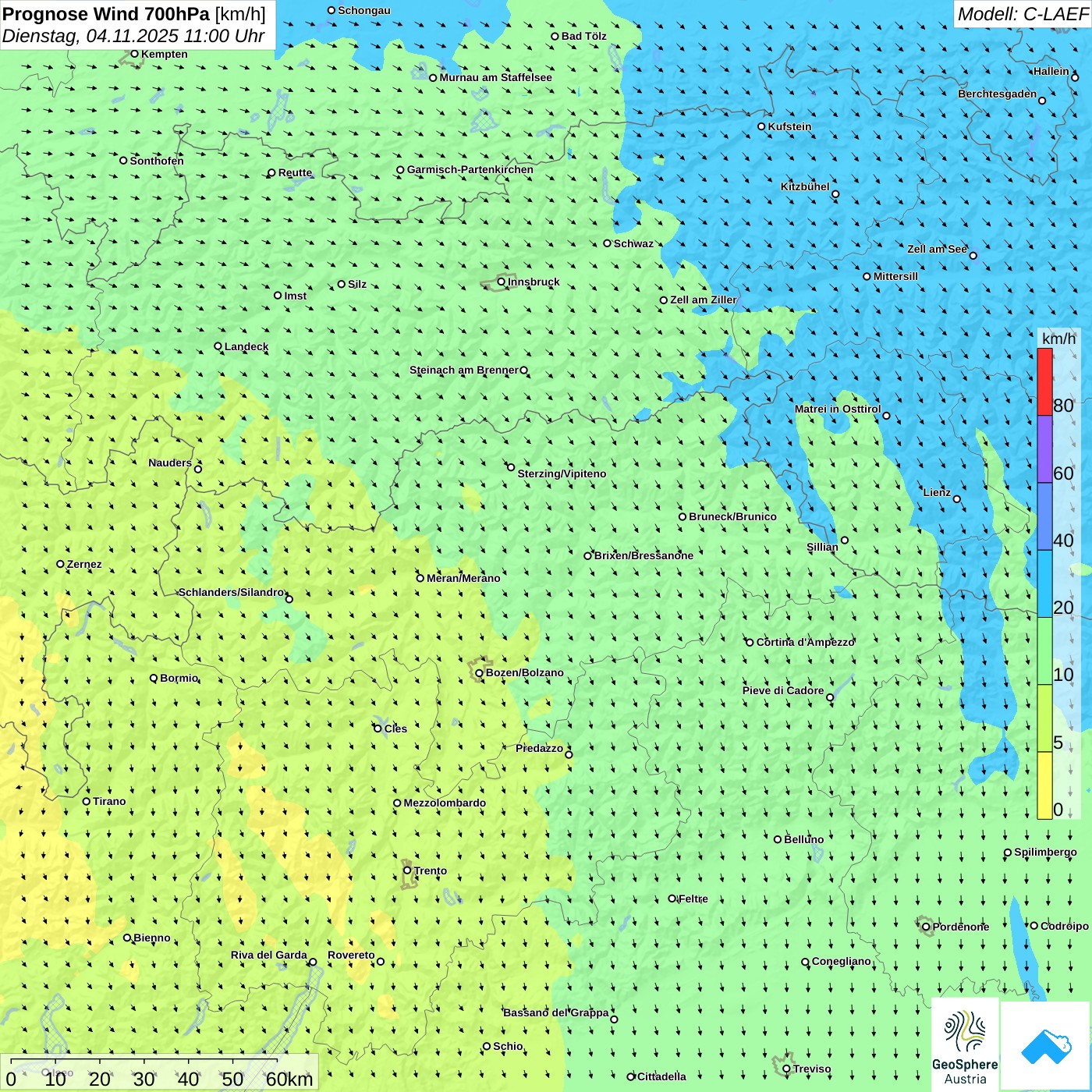
Task: Click the Meran/Merano location marker
Action: click(420, 578)
